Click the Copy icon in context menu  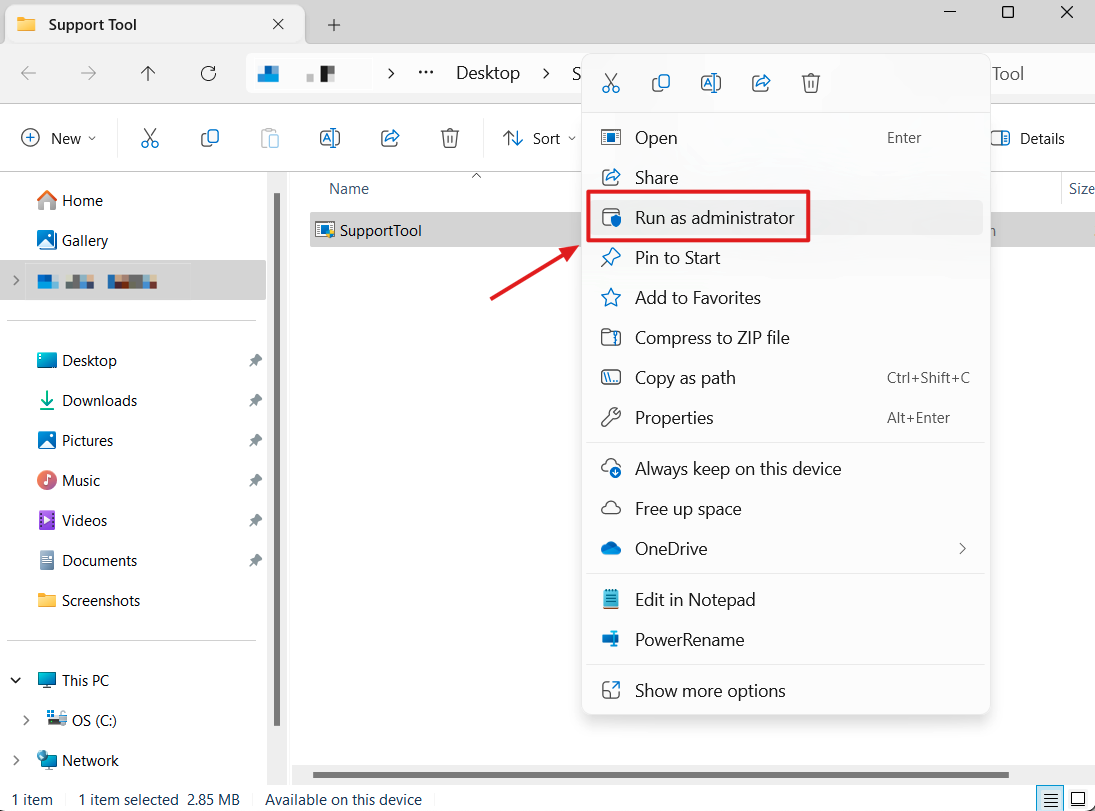(661, 84)
